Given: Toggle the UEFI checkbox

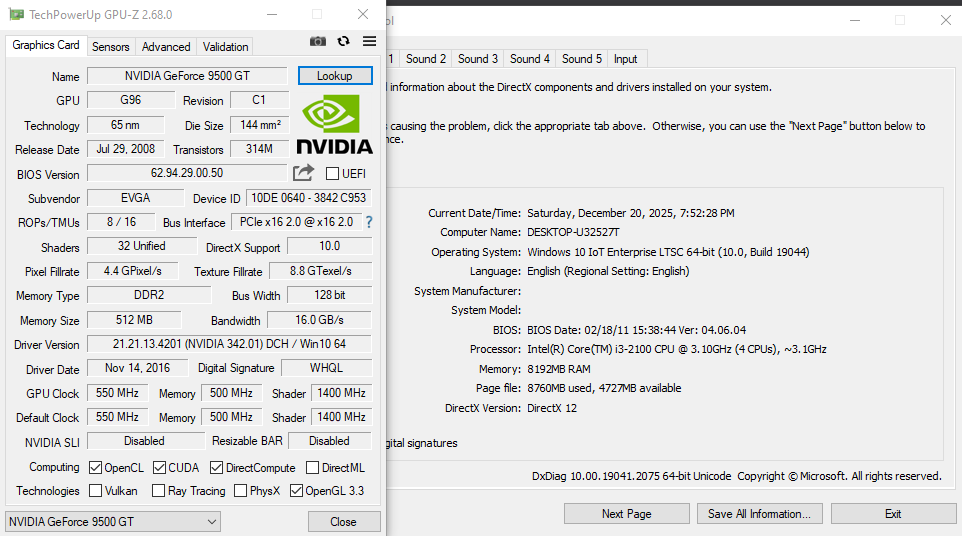Looking at the screenshot, I should (x=333, y=174).
